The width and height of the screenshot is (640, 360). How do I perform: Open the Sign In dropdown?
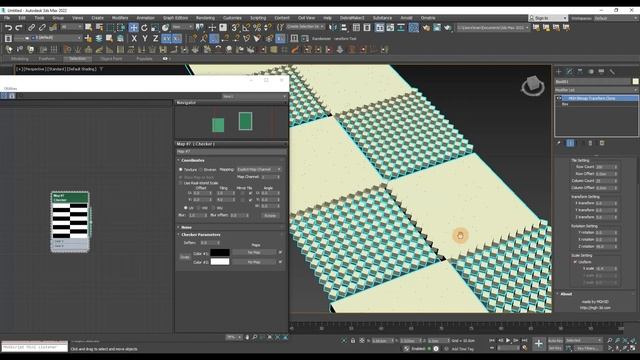(x=548, y=18)
